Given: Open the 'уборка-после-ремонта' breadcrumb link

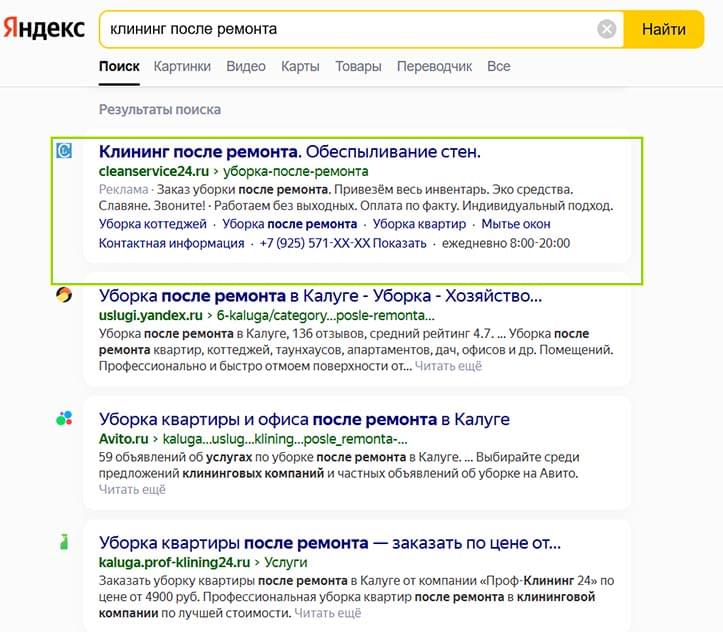Looking at the screenshot, I should pyautogui.click(x=296, y=171).
